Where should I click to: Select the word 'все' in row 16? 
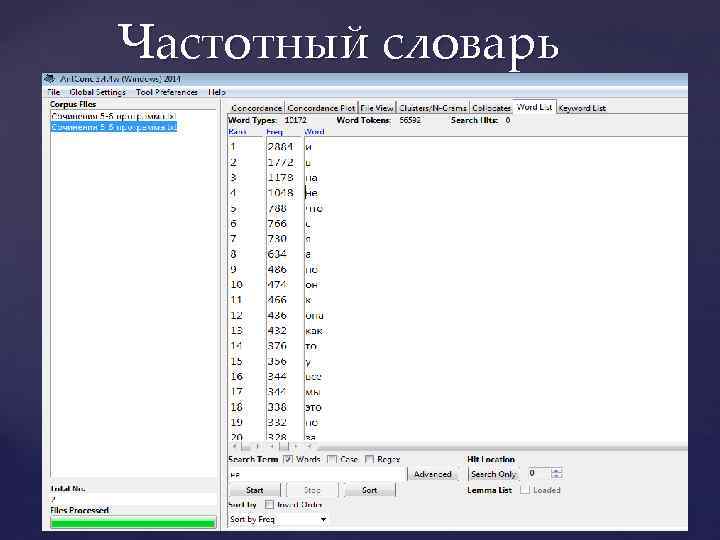click(314, 377)
